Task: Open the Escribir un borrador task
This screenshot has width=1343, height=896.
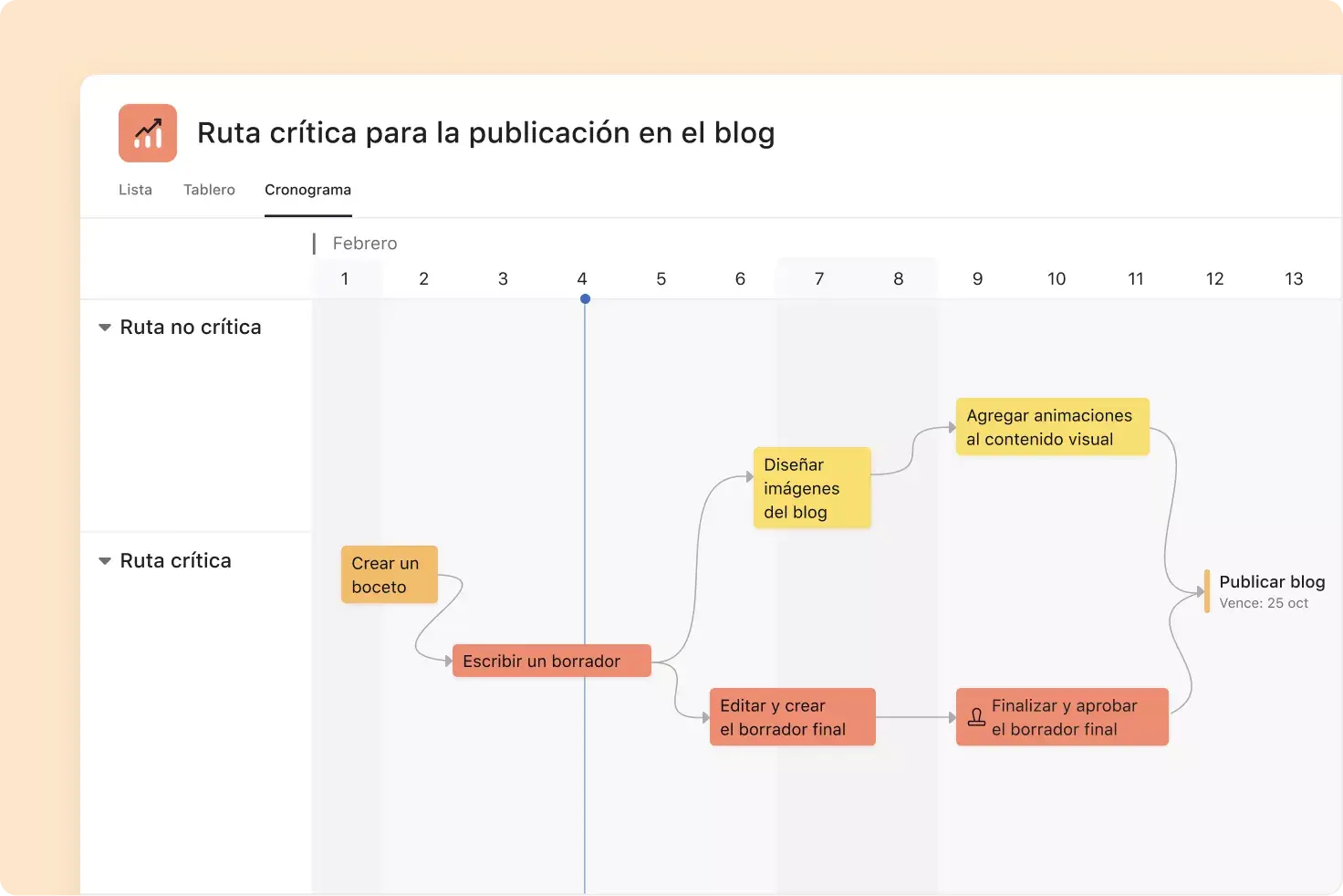Action: click(x=551, y=661)
